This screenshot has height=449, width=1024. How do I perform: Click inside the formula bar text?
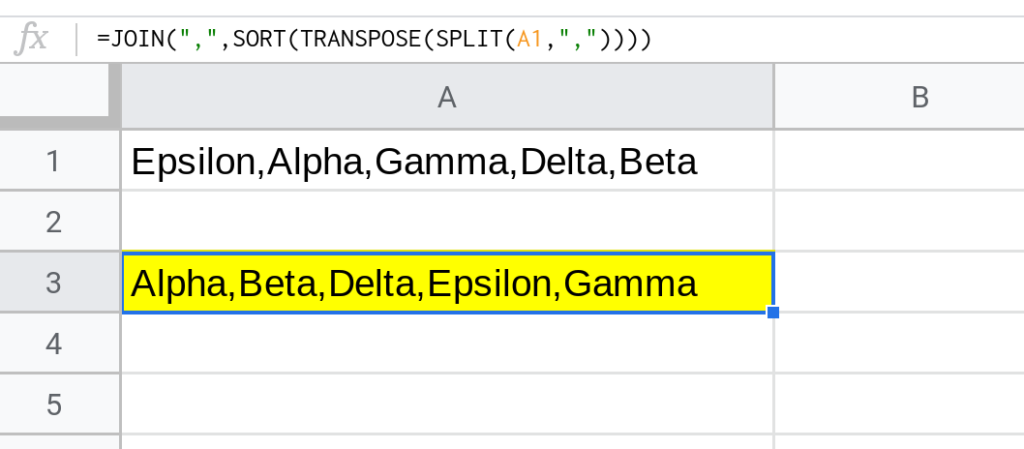pos(374,39)
